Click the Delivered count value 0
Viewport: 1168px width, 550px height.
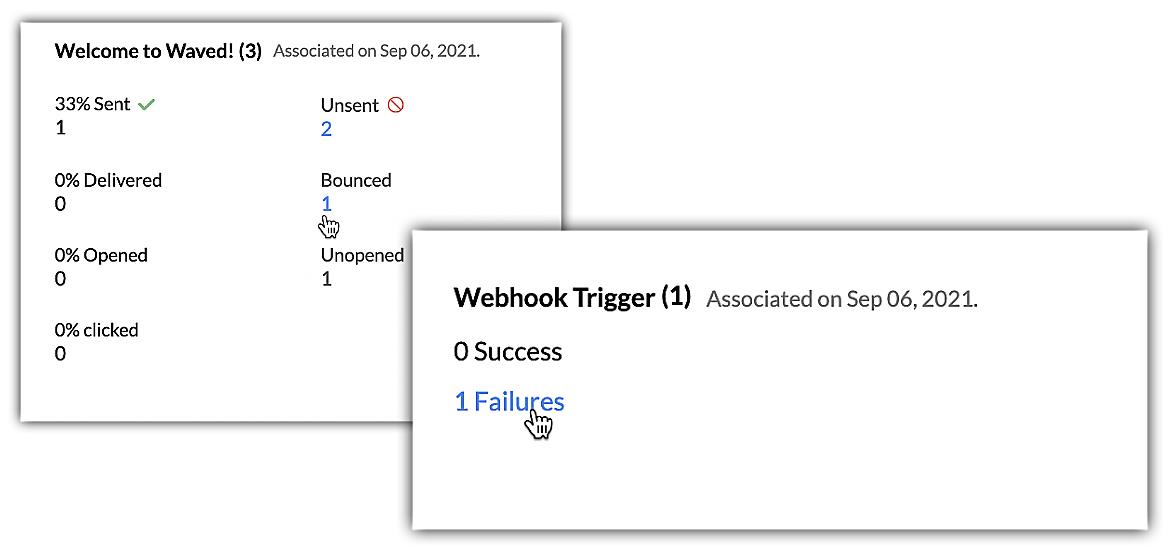(x=60, y=204)
